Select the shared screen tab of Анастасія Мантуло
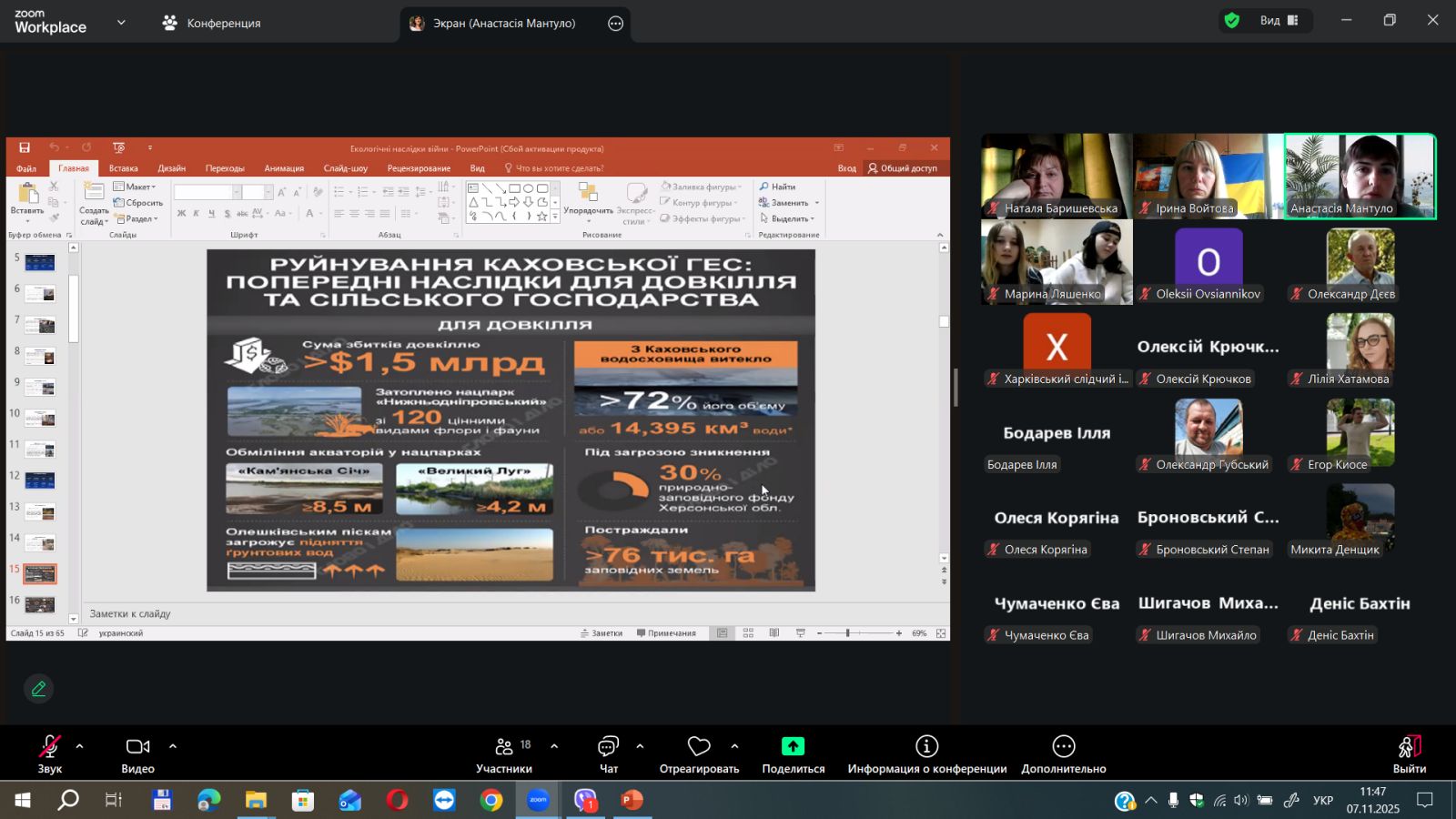This screenshot has height=819, width=1456. 503,24
